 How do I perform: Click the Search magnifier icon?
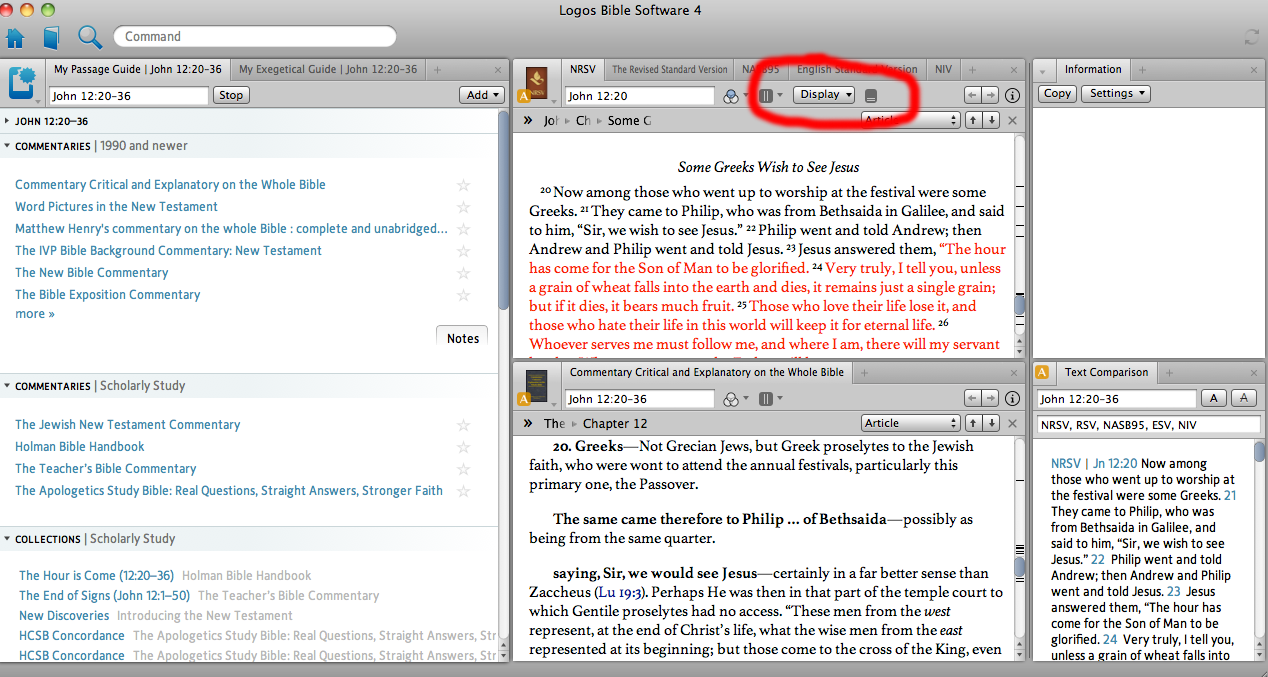[90, 37]
